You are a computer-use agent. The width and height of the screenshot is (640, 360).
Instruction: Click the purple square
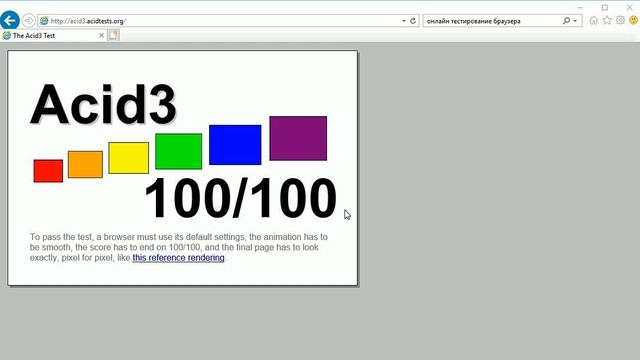click(x=298, y=138)
